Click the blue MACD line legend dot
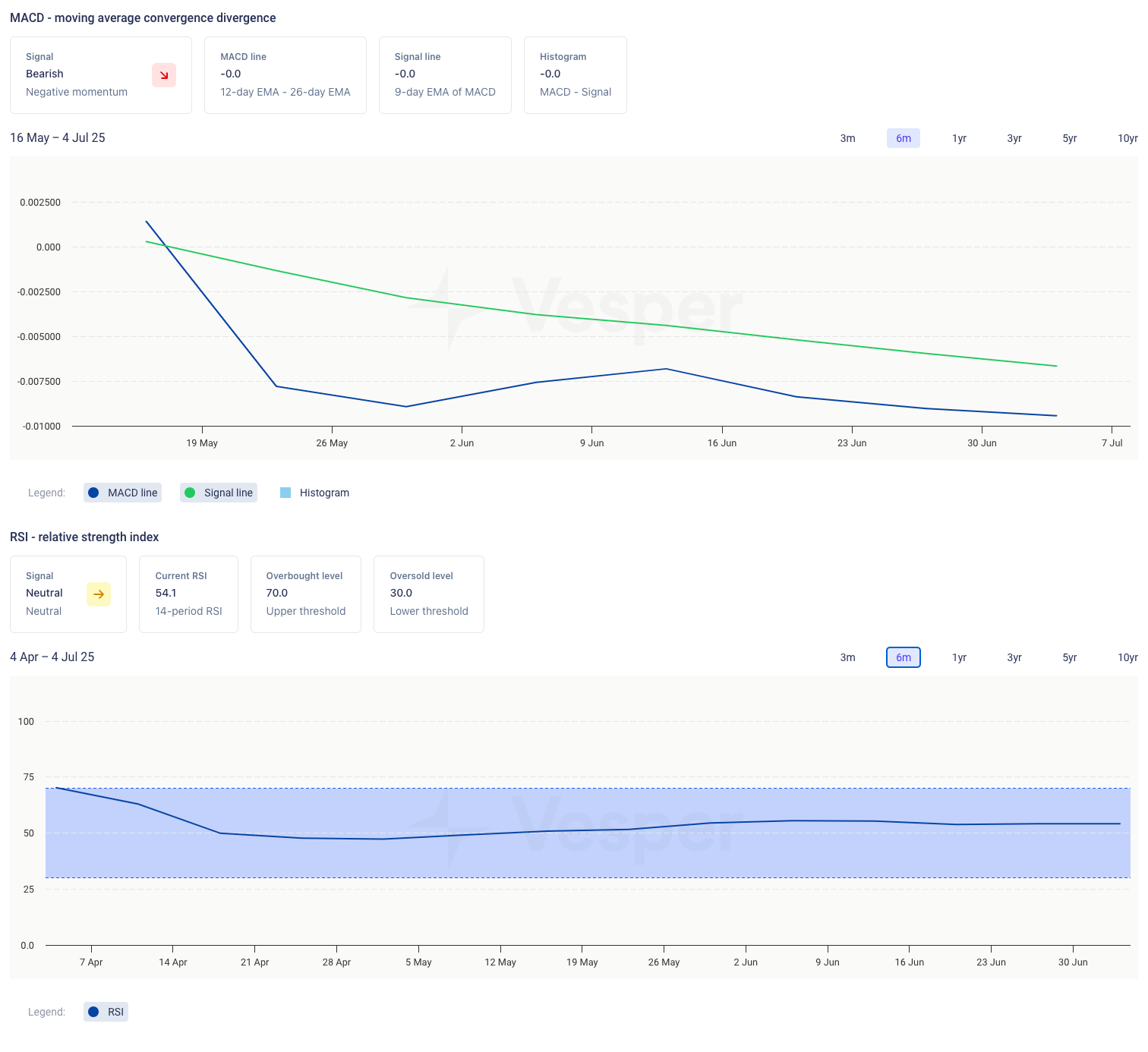 coord(93,493)
